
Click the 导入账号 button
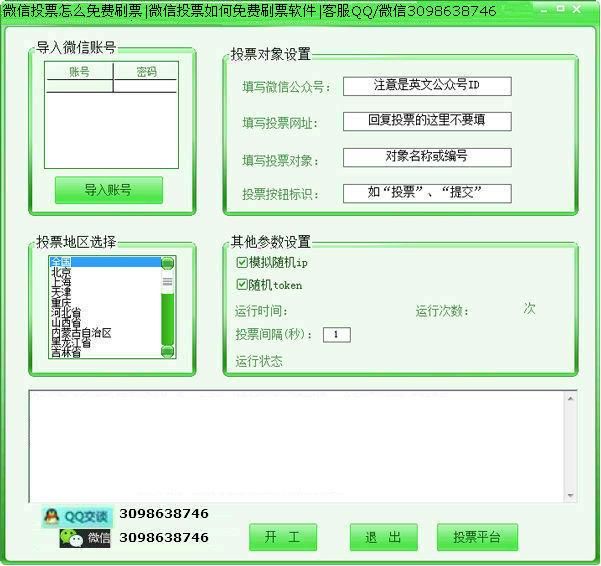[109, 190]
